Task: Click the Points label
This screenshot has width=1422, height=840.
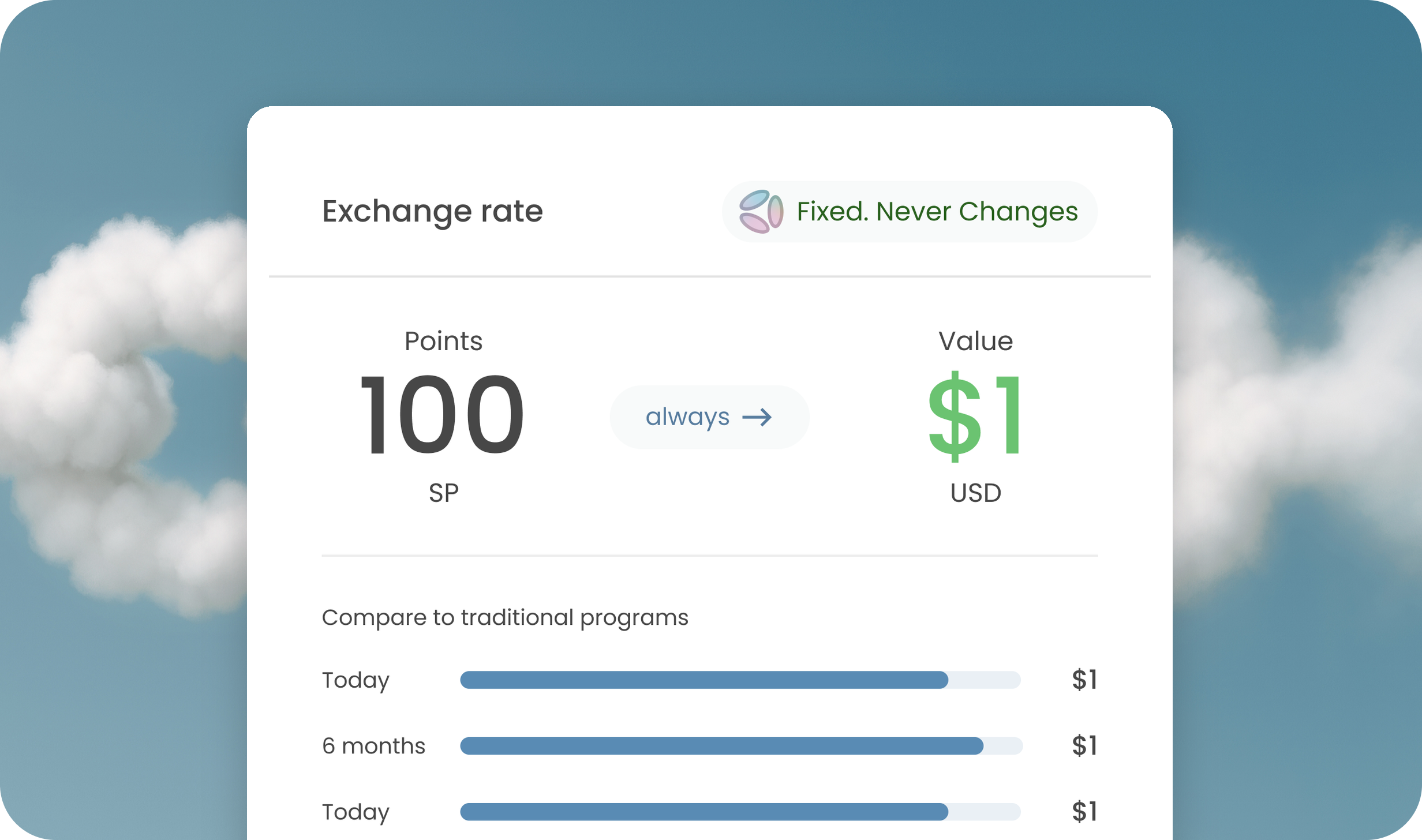Action: pos(443,341)
